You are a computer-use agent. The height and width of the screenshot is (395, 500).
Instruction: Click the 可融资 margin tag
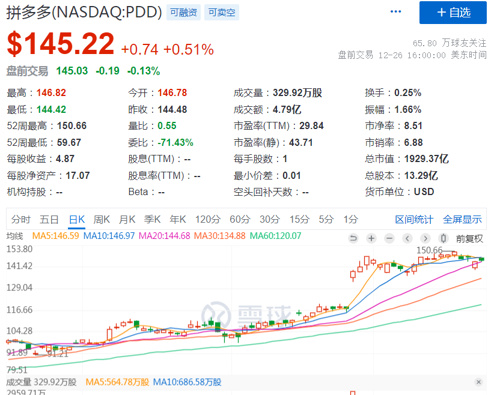click(x=183, y=13)
